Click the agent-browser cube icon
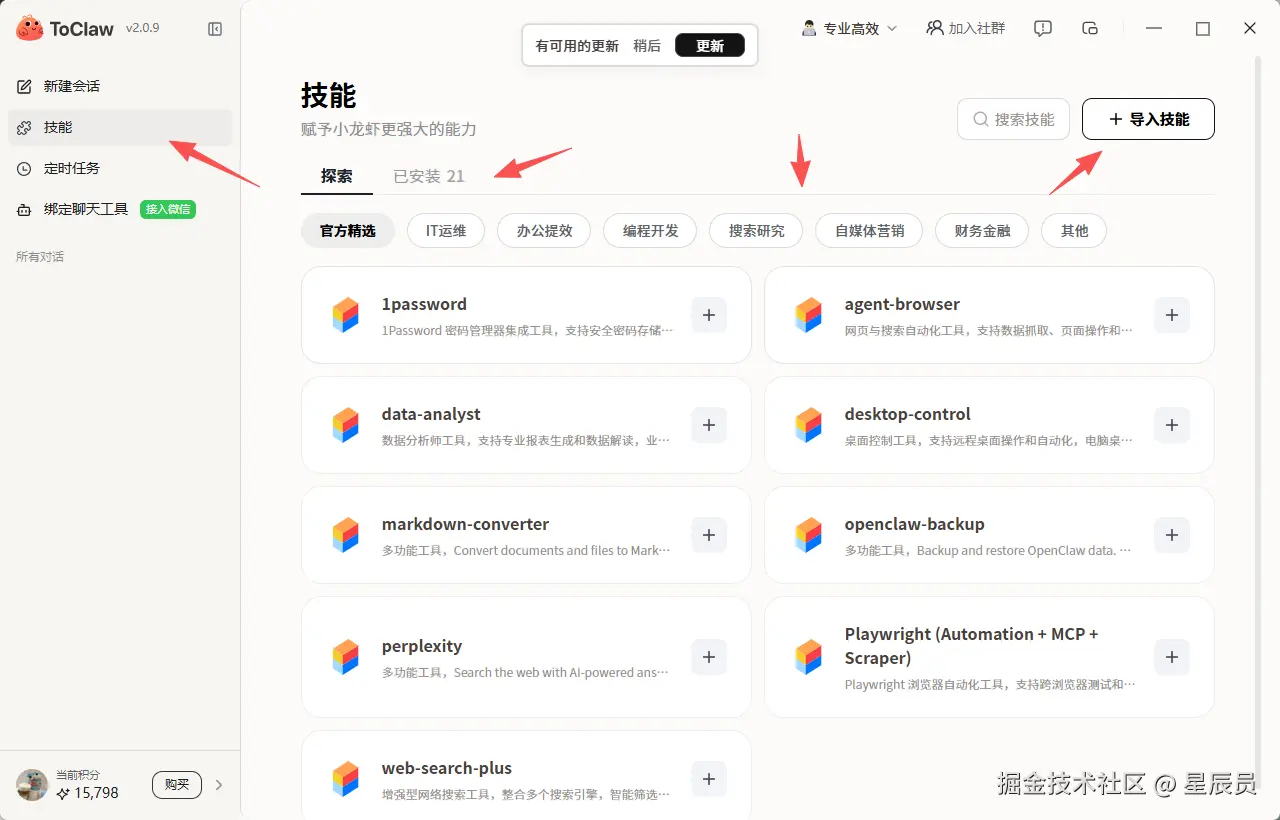This screenshot has height=820, width=1280. click(808, 315)
